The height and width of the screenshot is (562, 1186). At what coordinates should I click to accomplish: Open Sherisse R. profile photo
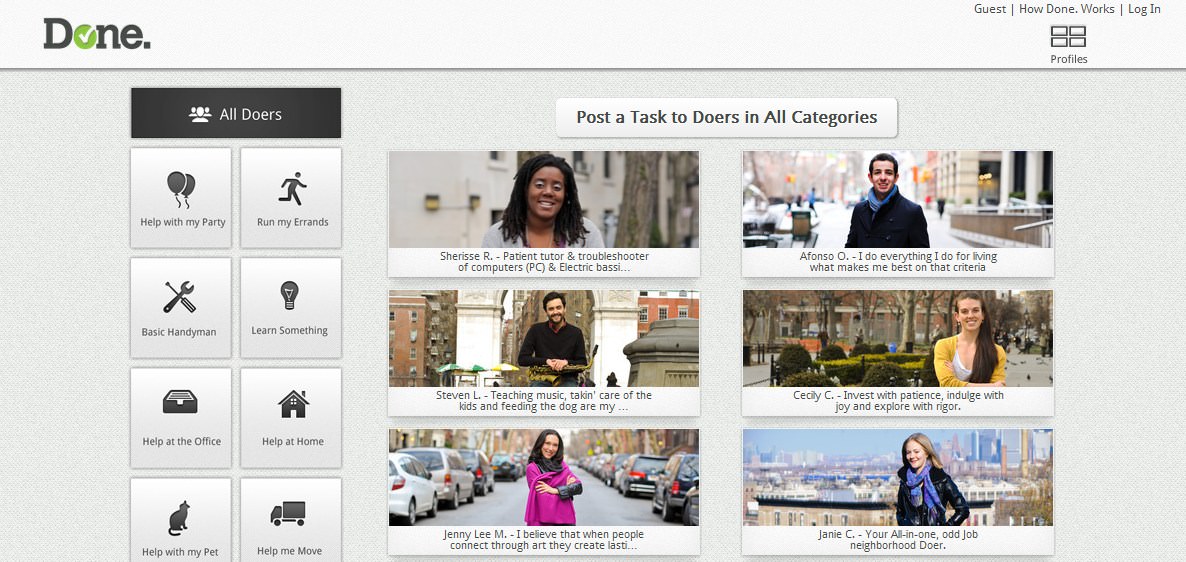(544, 199)
